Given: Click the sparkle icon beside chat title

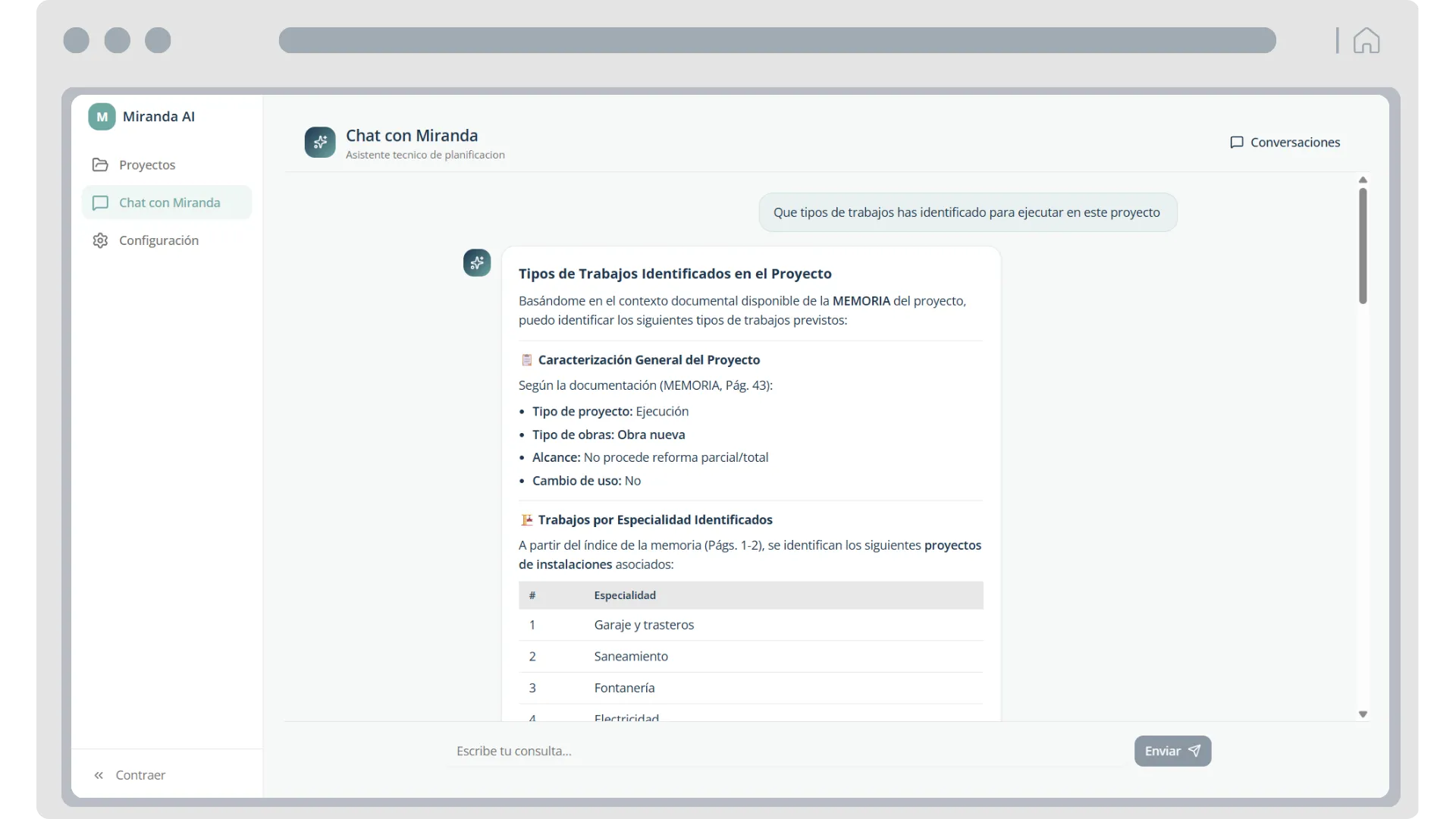Looking at the screenshot, I should pyautogui.click(x=320, y=143).
